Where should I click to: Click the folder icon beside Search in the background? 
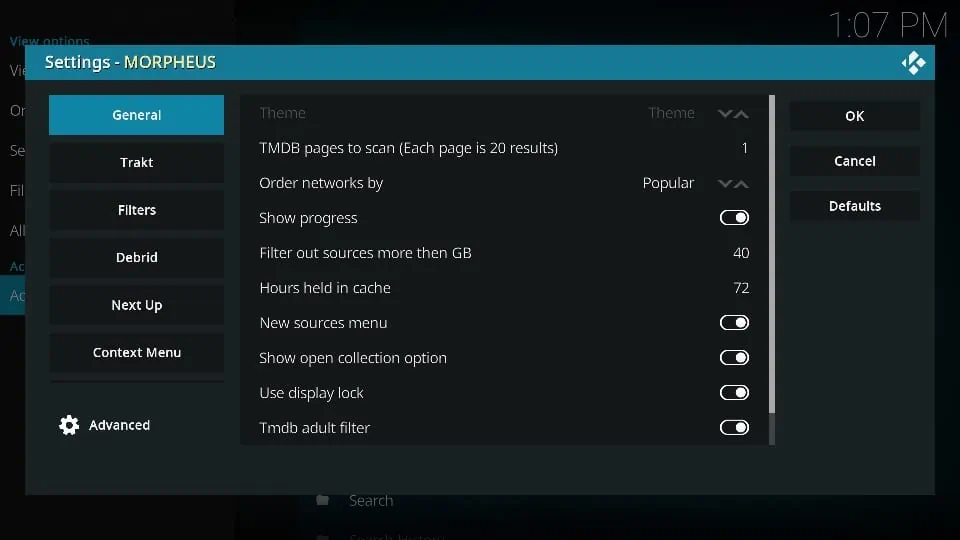[323, 500]
